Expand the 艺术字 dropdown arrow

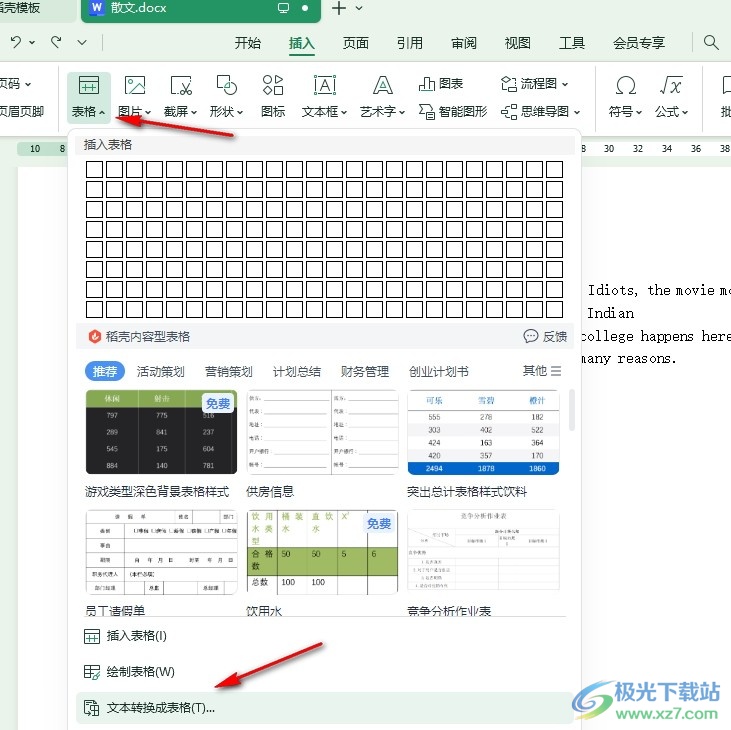tap(402, 112)
